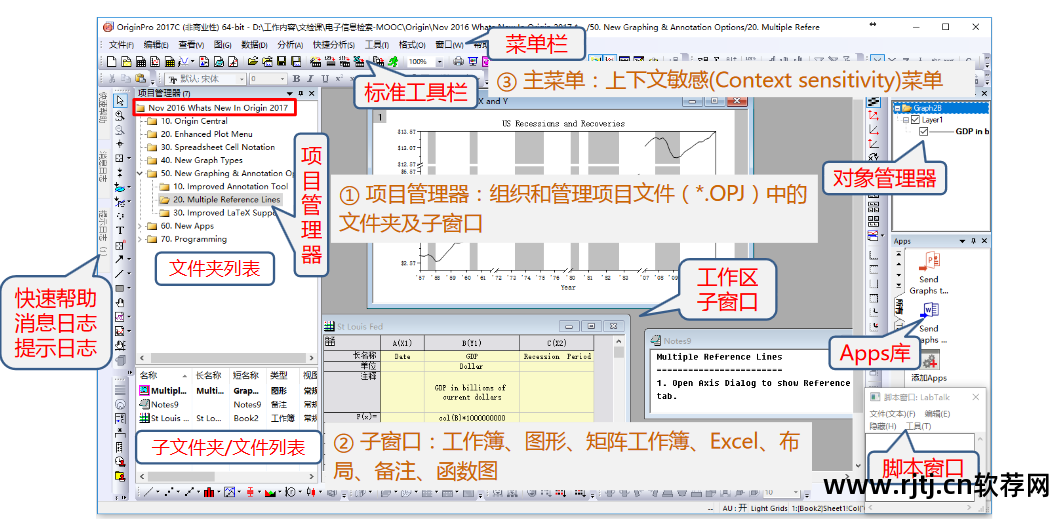Click the Bold B formatting icon

[x=296, y=78]
